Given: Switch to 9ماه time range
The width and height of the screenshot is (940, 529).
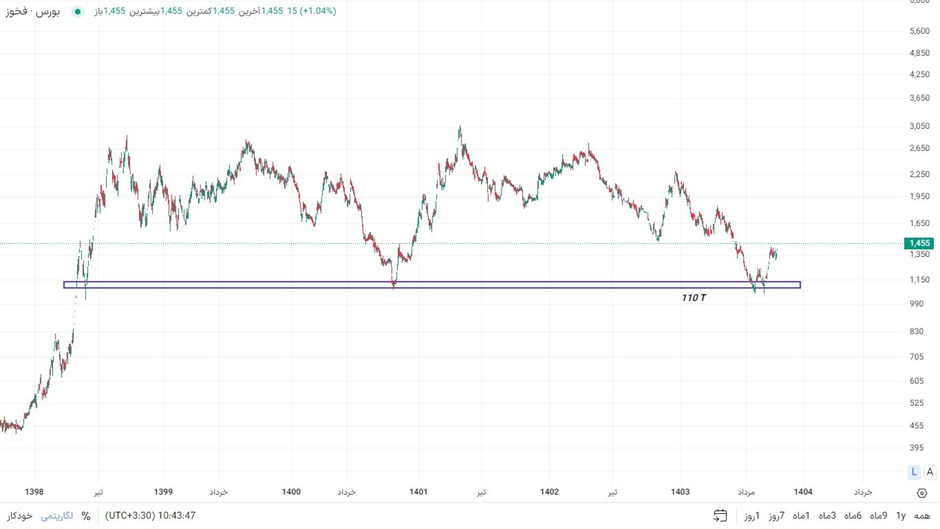Looking at the screenshot, I should (878, 516).
